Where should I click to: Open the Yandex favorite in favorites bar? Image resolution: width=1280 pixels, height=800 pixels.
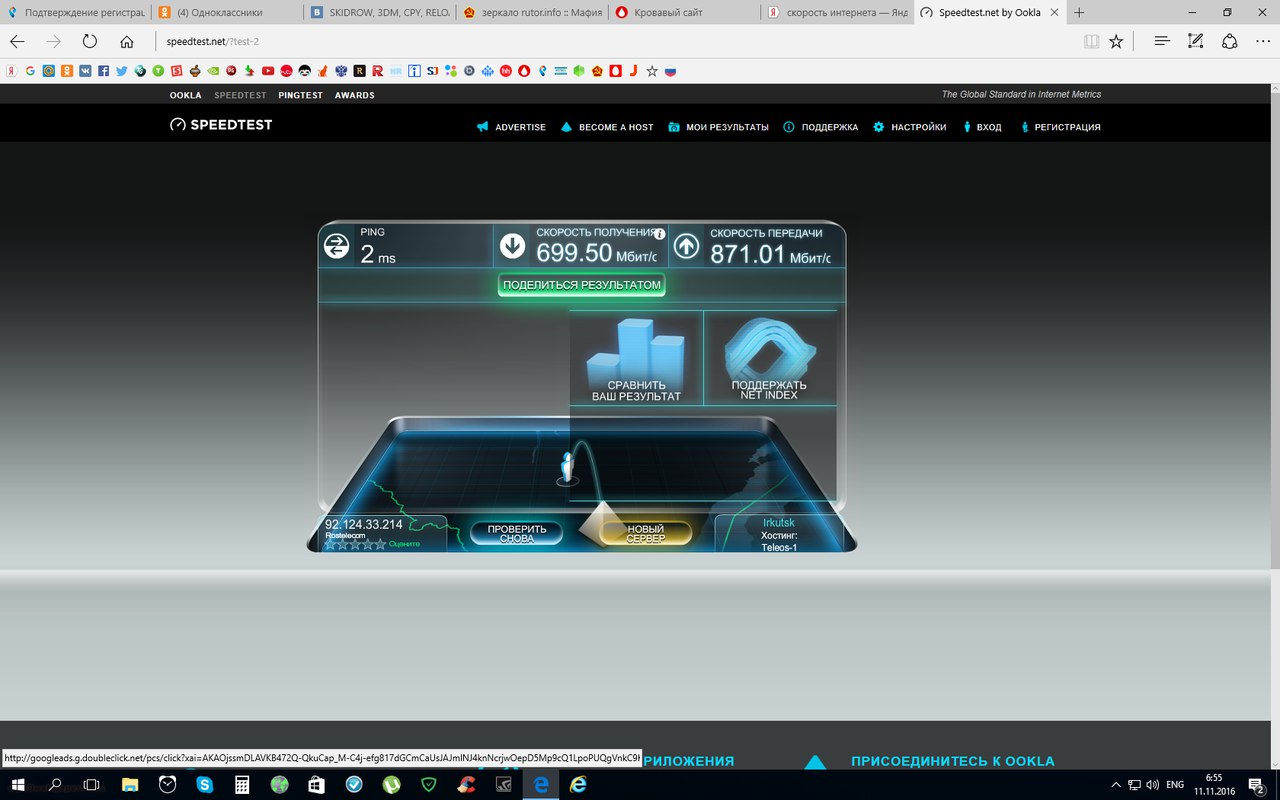pos(12,71)
